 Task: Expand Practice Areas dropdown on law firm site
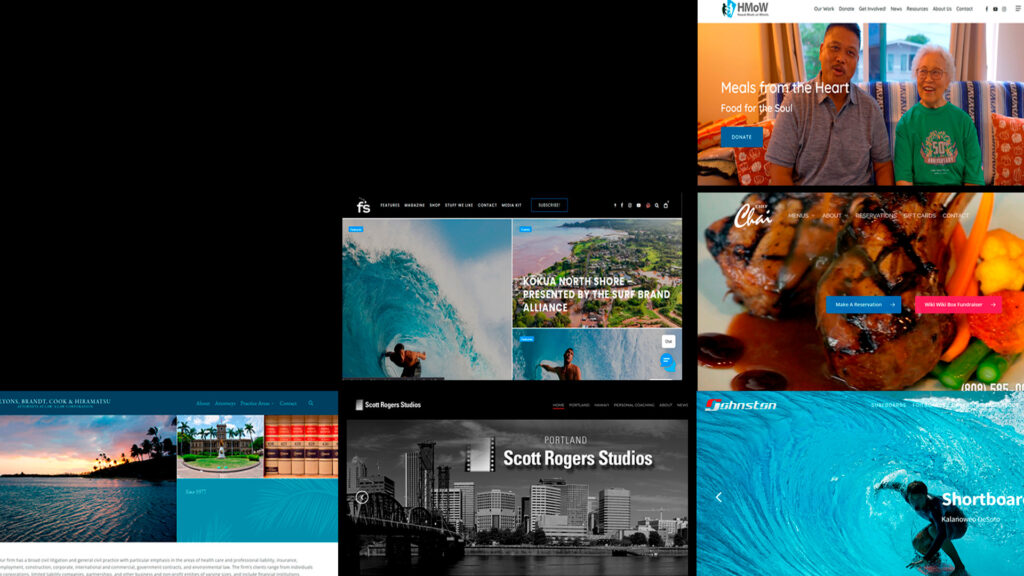click(x=256, y=403)
